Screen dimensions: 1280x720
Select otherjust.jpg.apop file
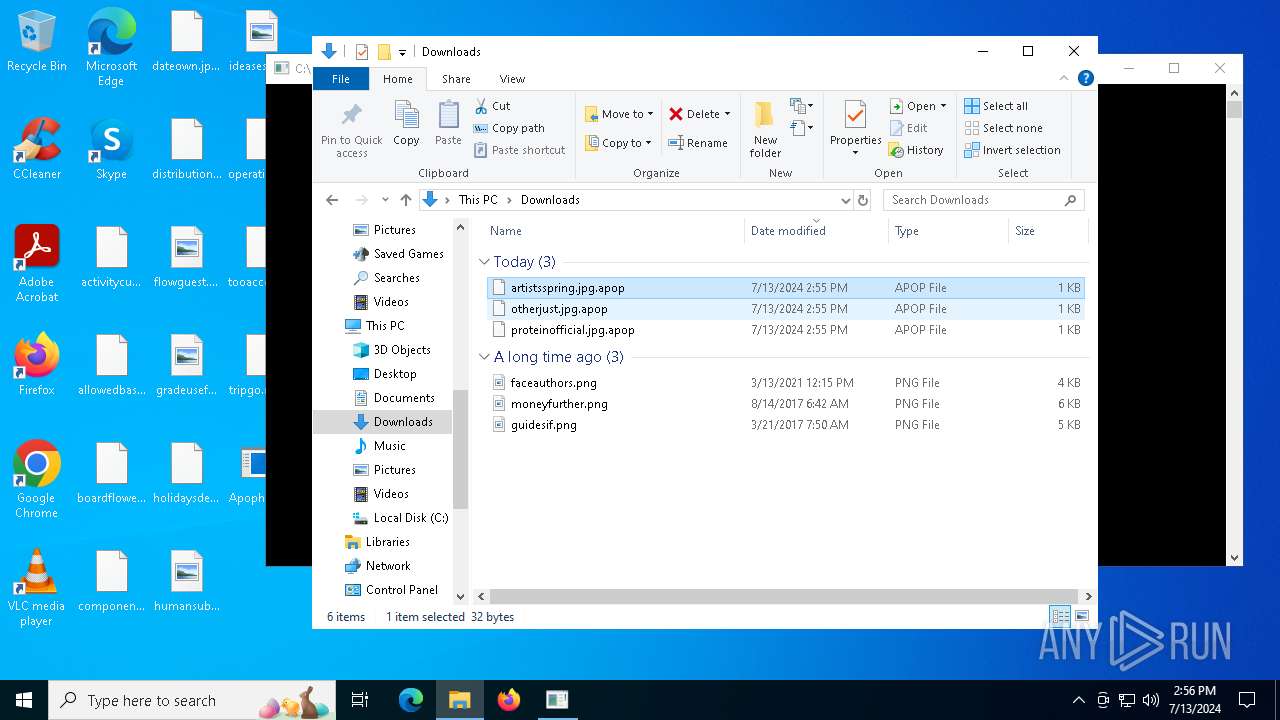tap(785, 309)
